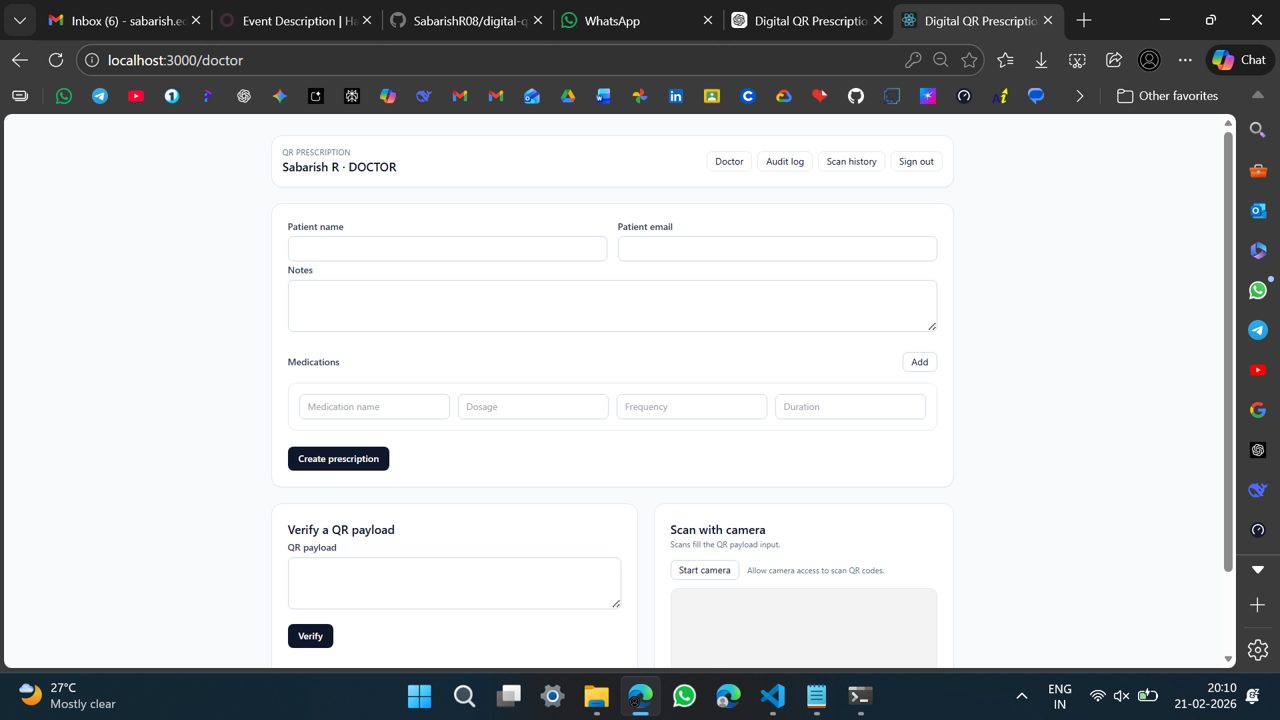Viewport: 1280px width, 720px height.
Task: Open the Audit log page
Action: 785,161
